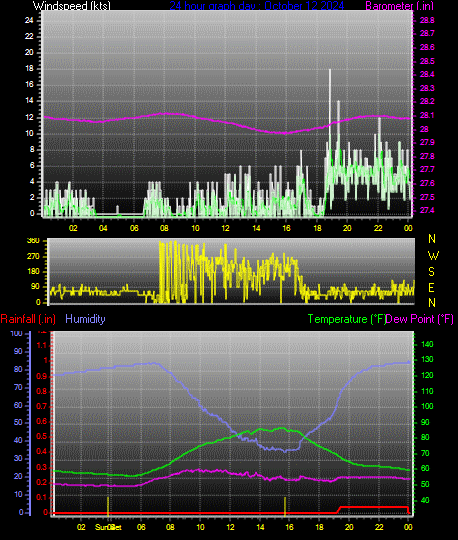Click the '22' hour label under the windspeed chart
The image size is (458, 540).
[378, 228]
